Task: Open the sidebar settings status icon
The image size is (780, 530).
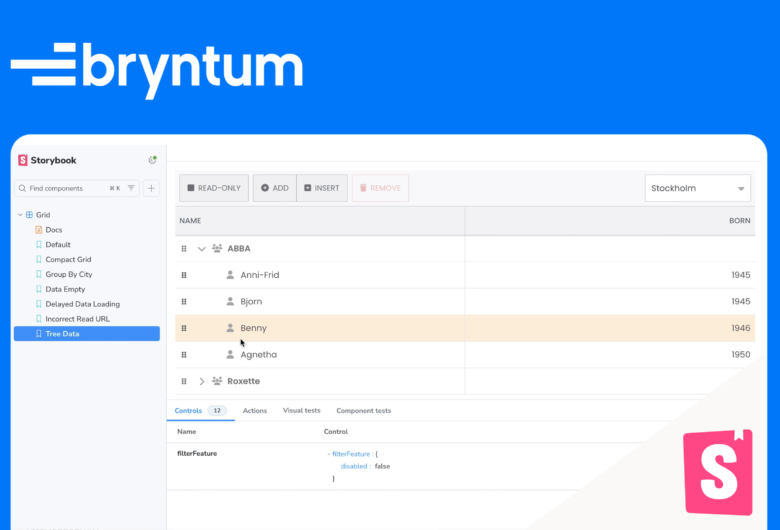Action: [x=152, y=160]
